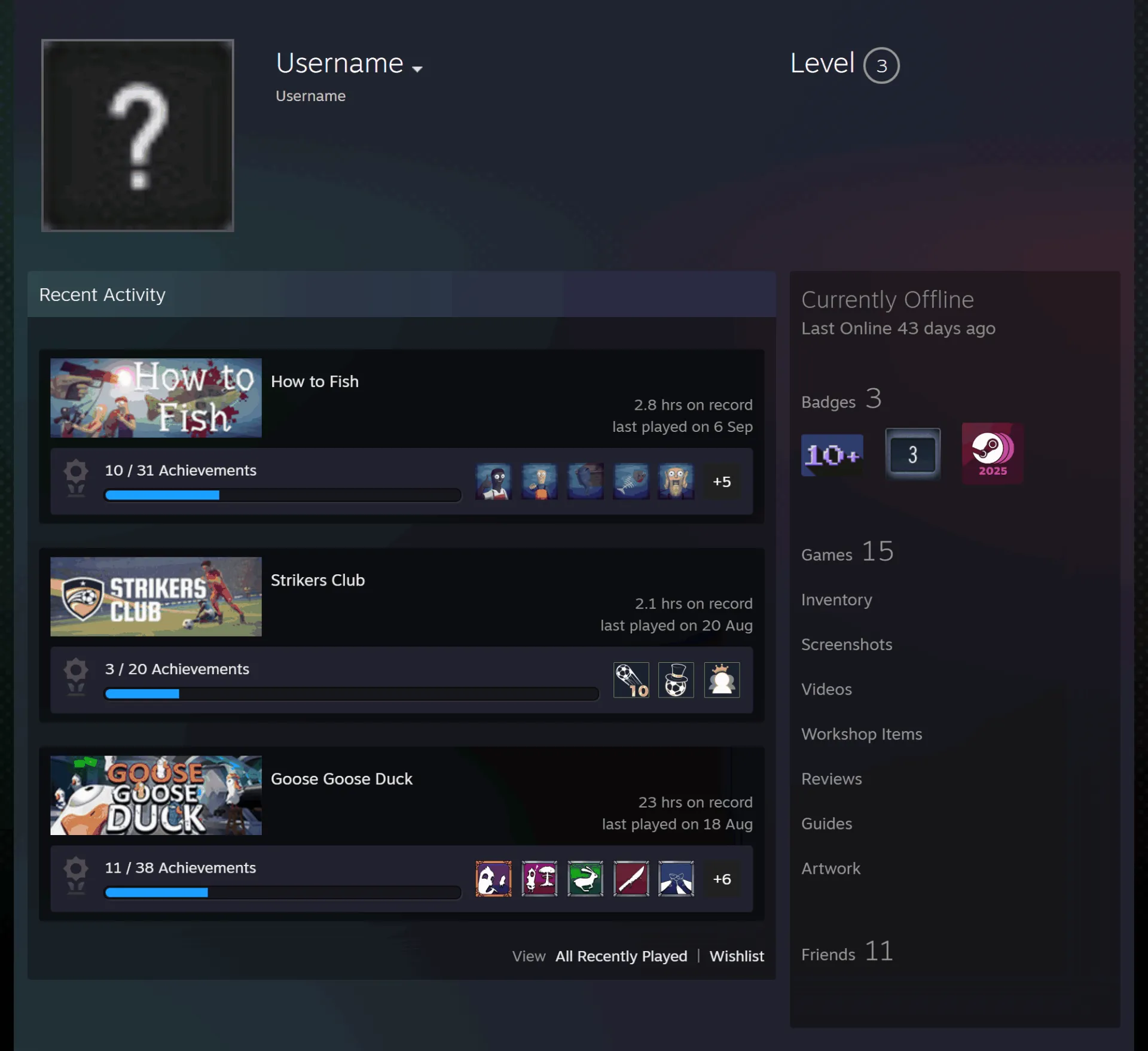Open the 3 / 20 Achievements link
The height and width of the screenshot is (1051, 1148).
177,669
